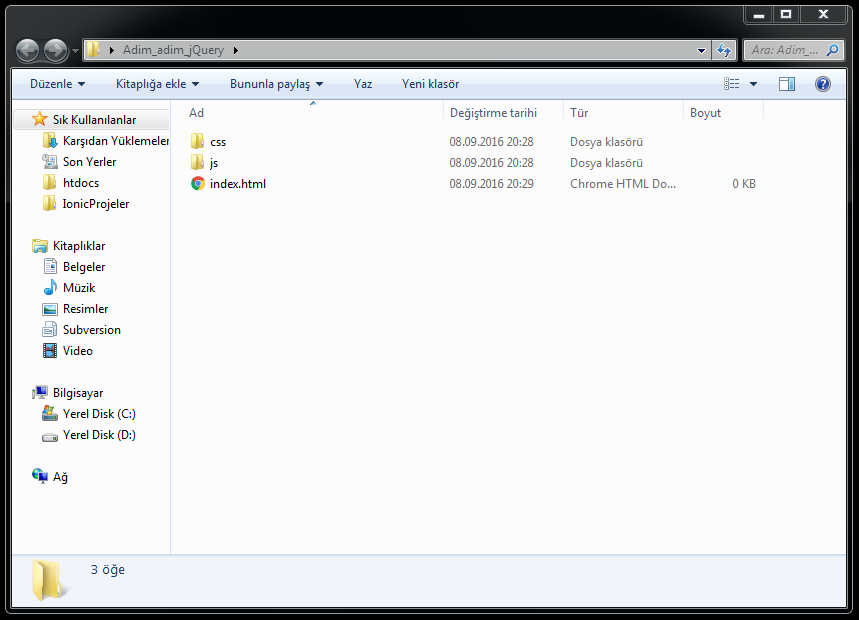The height and width of the screenshot is (620, 859).
Task: Select Kitaplıklar in navigation pane
Action: (x=79, y=246)
